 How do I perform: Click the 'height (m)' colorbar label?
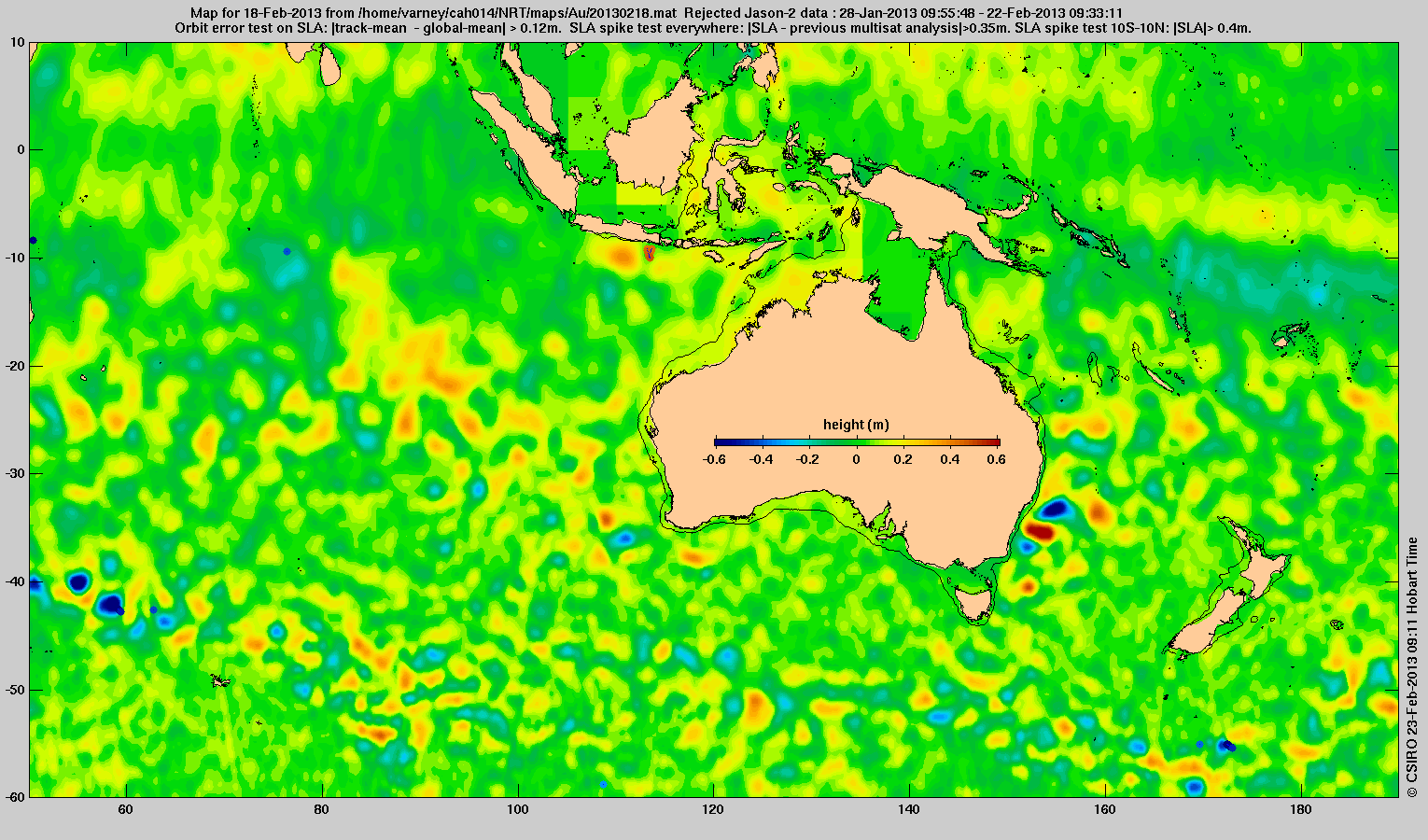pos(856,425)
